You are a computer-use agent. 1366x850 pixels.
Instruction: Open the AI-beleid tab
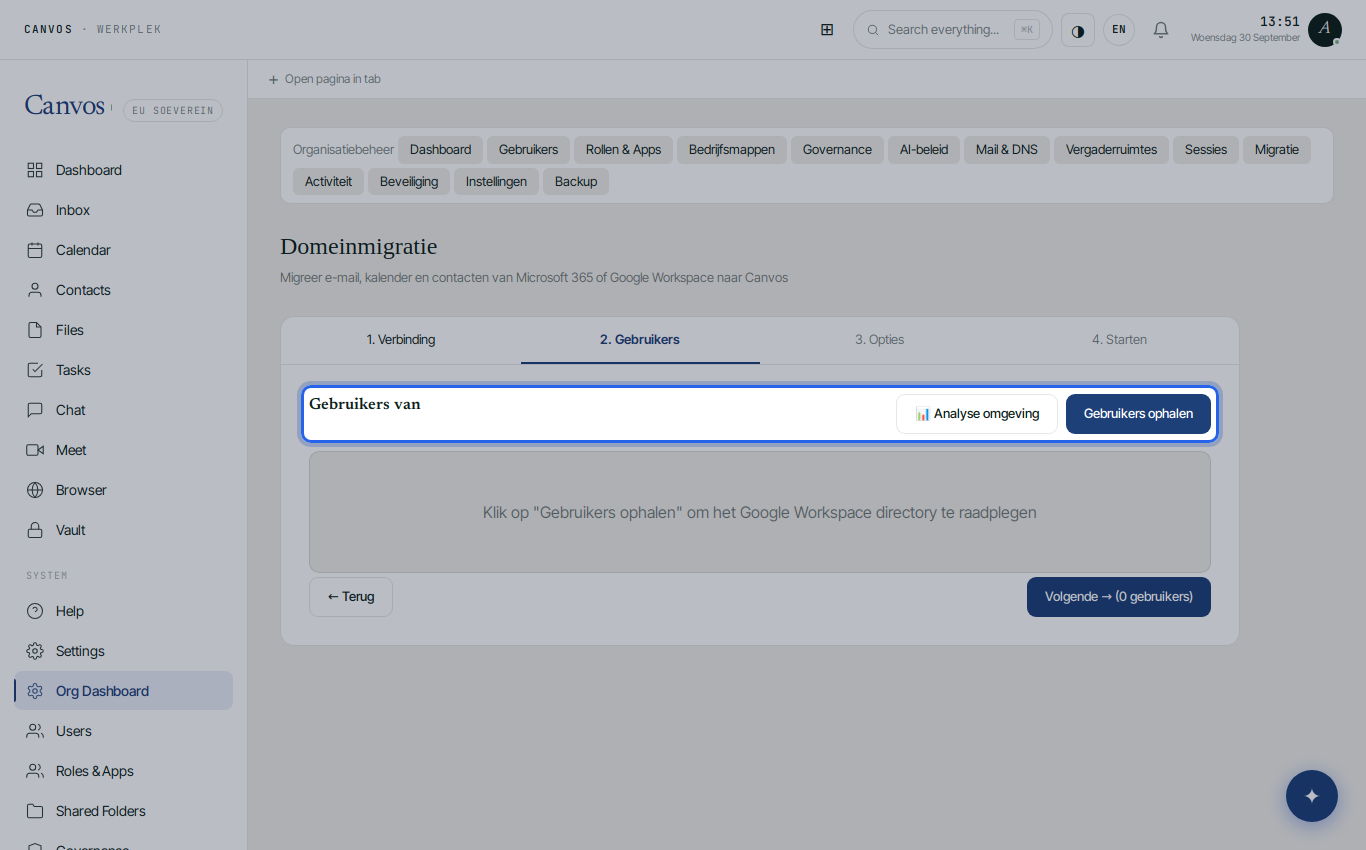point(924,150)
